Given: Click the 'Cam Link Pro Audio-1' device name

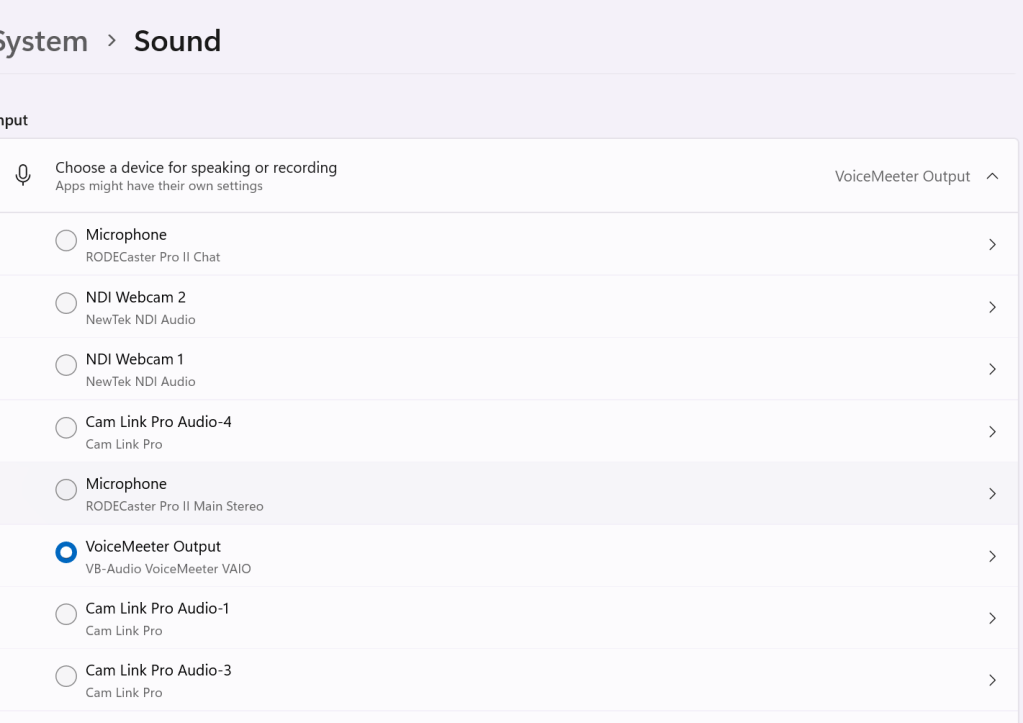Looking at the screenshot, I should coord(157,609).
